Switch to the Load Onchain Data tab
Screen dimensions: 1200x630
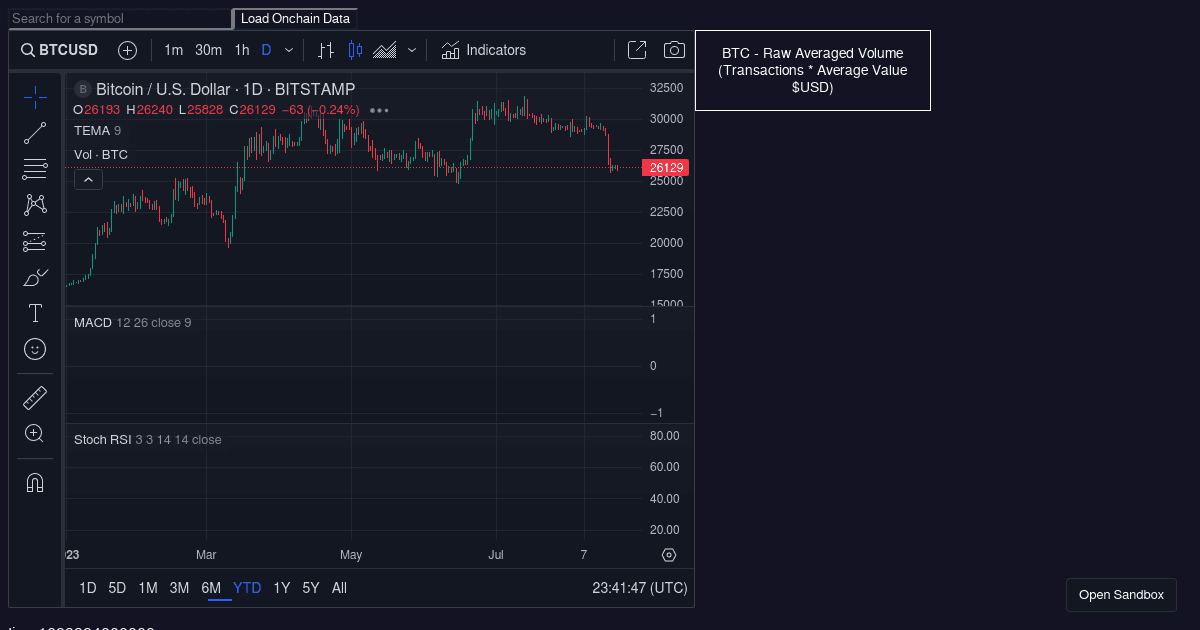coord(295,18)
